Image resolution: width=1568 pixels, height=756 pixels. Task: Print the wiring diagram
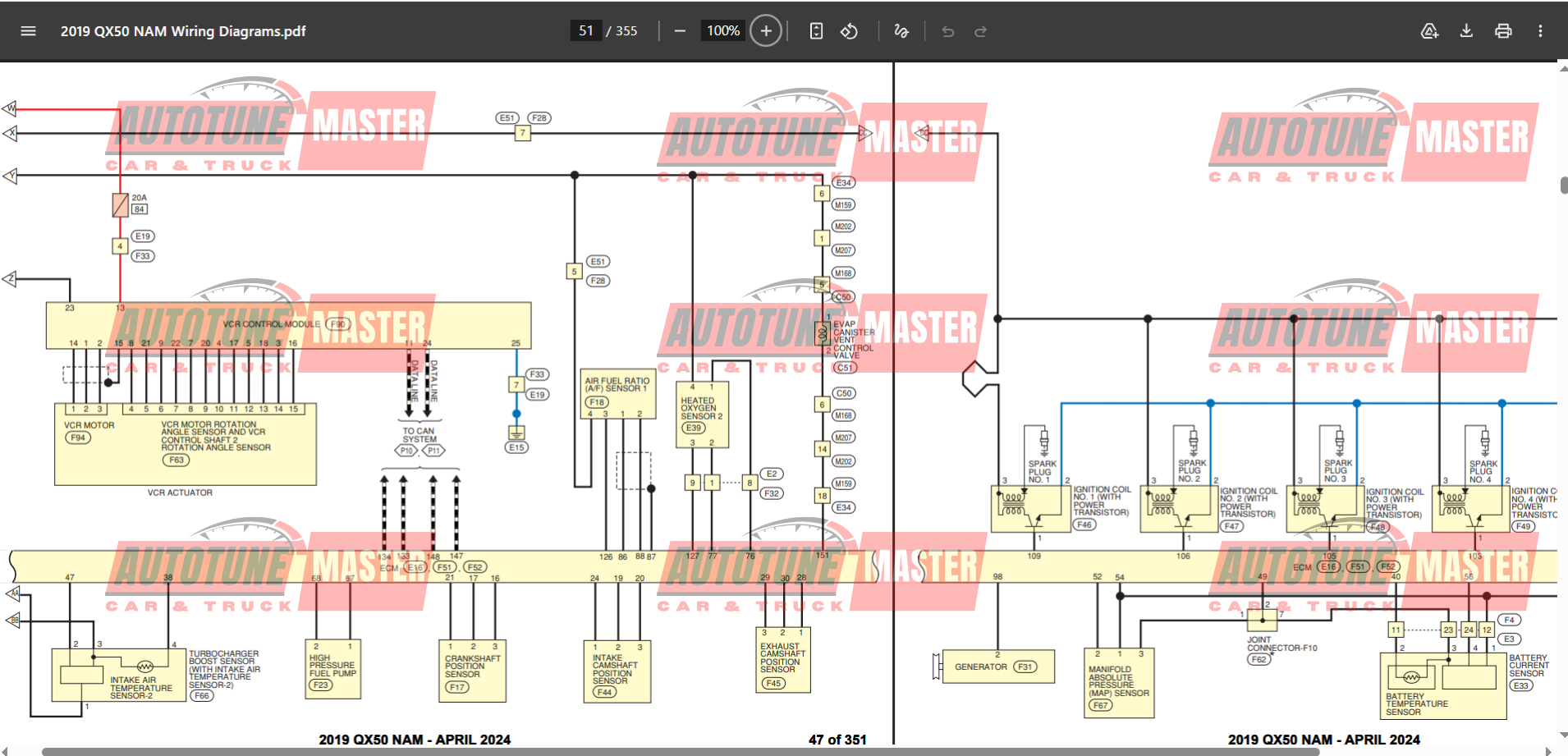click(1503, 31)
